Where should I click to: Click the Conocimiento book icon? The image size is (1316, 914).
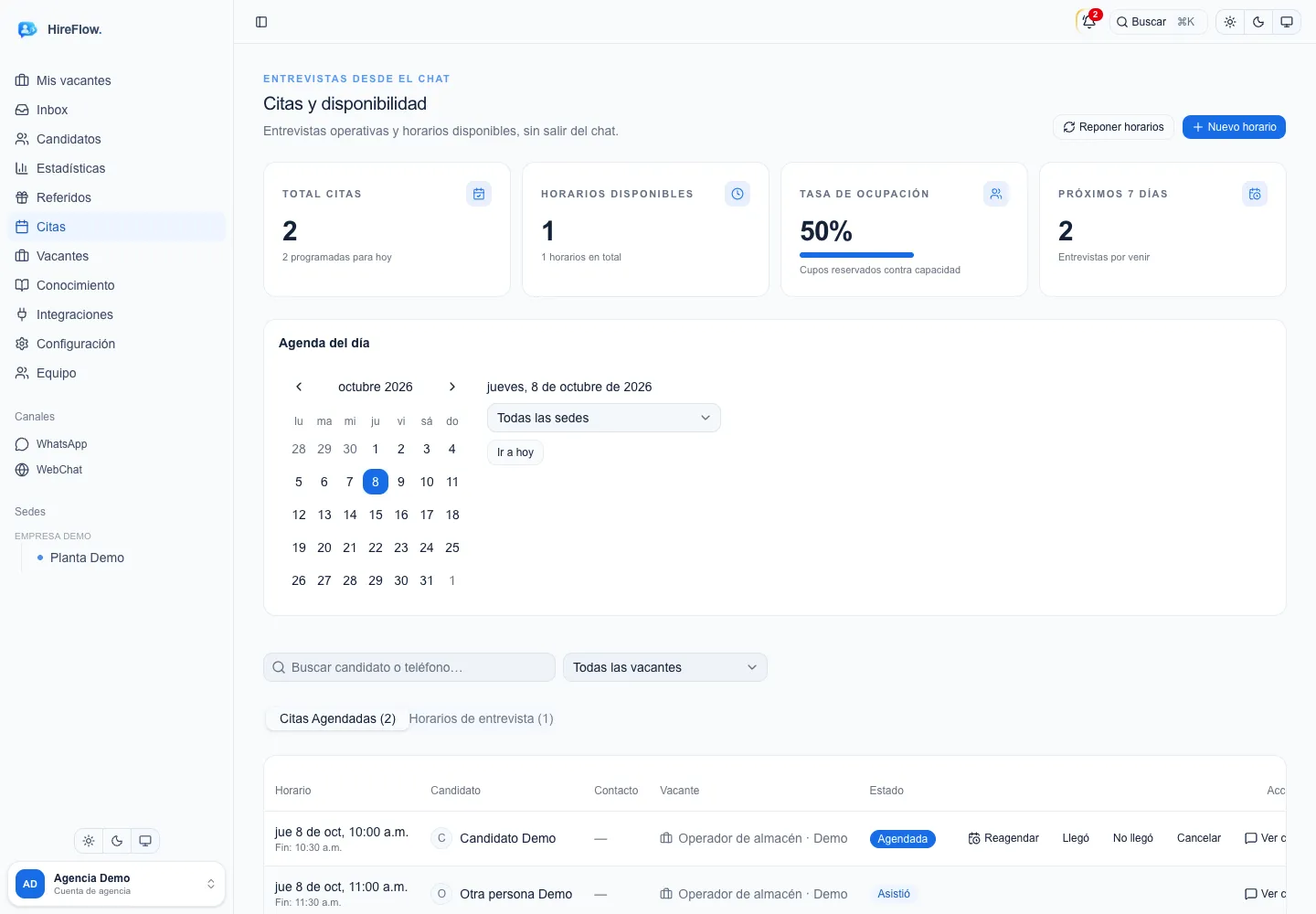[22, 285]
